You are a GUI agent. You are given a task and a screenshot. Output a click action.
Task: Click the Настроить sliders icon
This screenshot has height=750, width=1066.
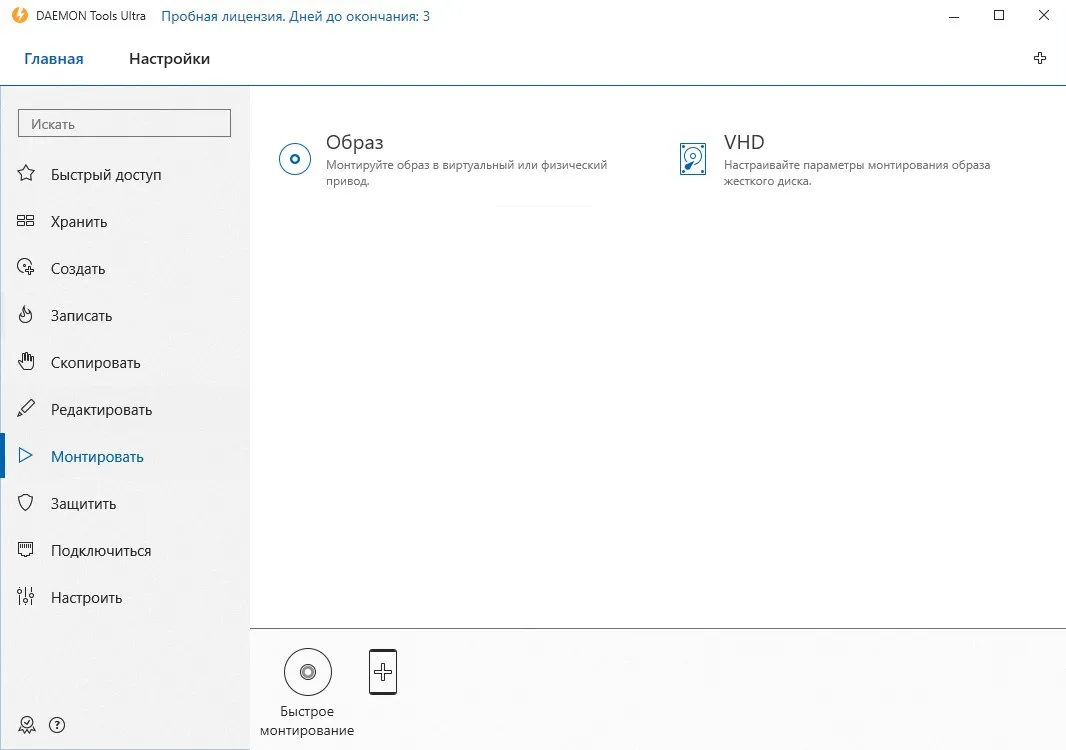point(26,596)
